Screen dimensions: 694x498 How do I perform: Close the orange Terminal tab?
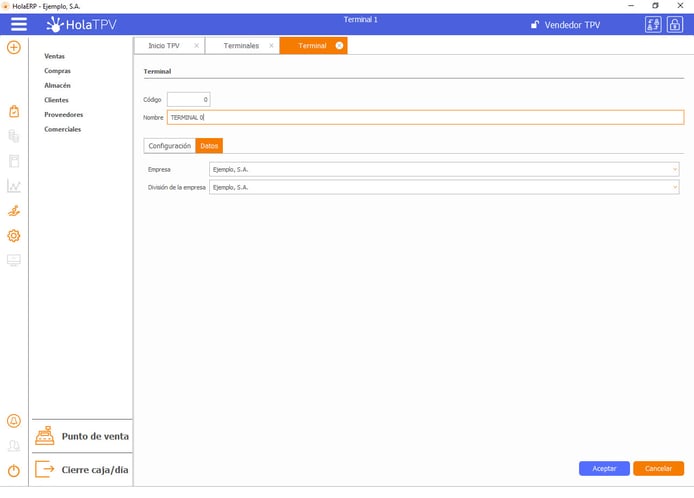tap(339, 46)
